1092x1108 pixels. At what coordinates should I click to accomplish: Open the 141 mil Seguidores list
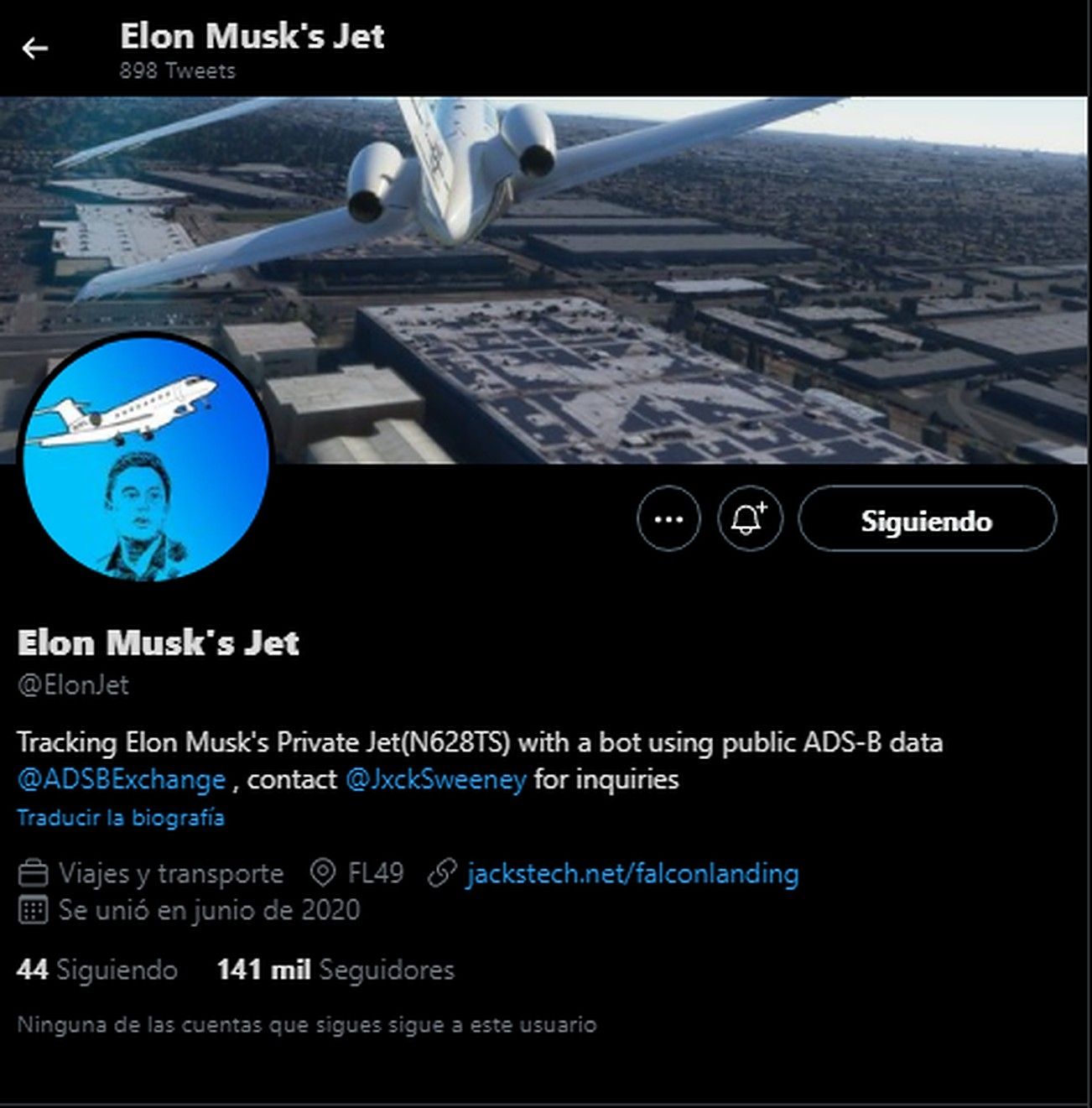[335, 970]
